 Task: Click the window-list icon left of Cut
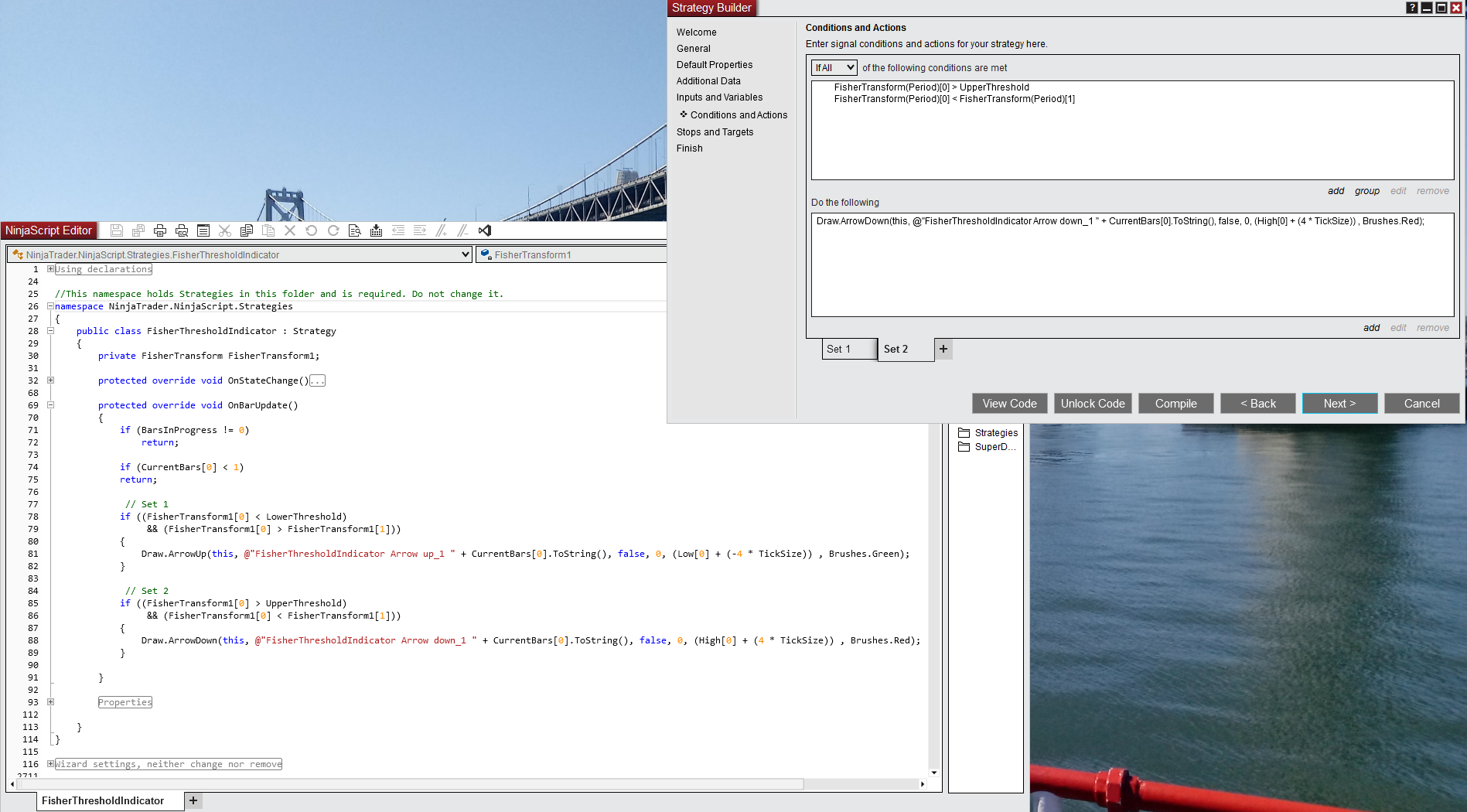point(203,230)
